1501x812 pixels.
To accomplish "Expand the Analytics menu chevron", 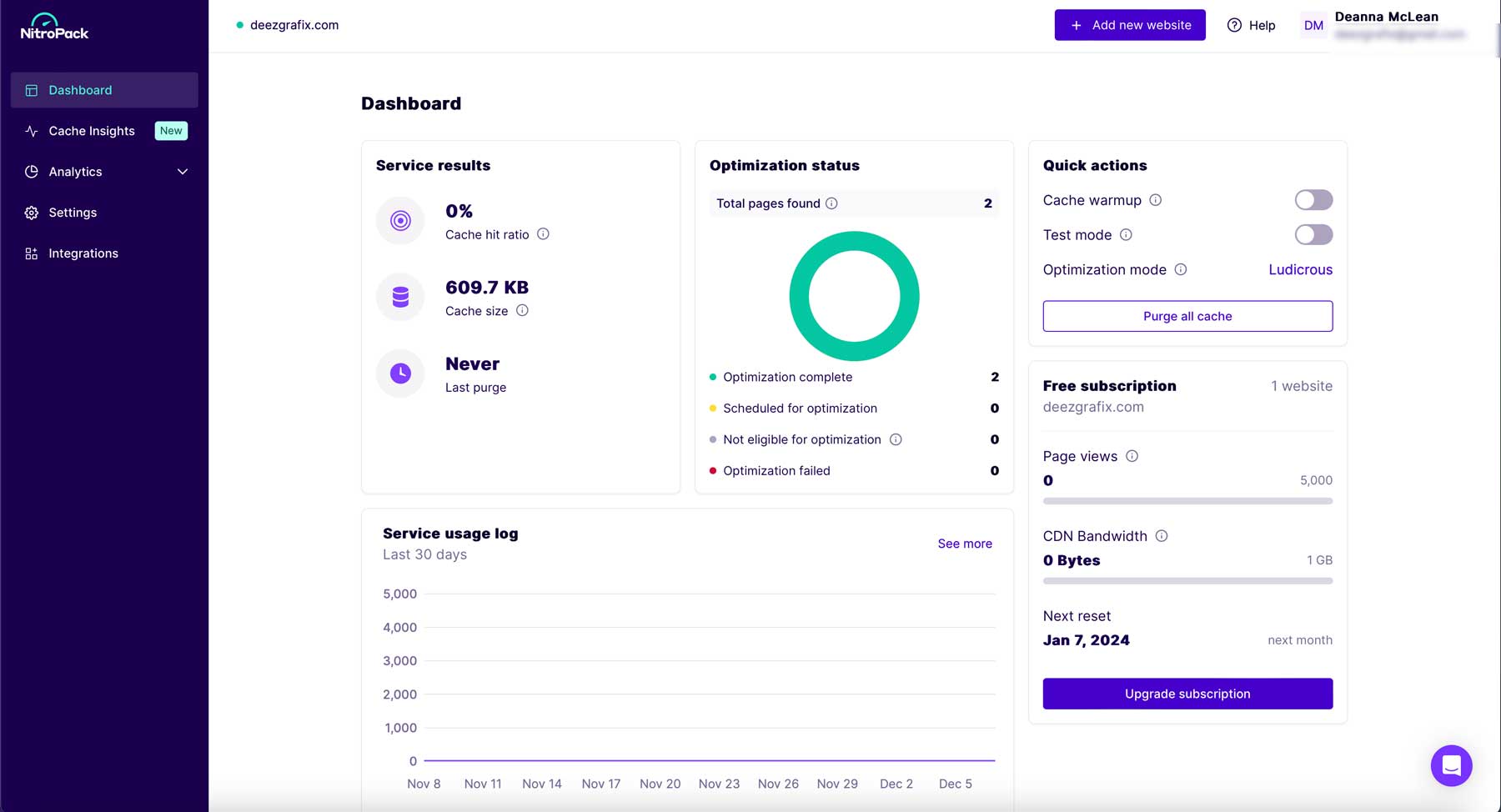I will (x=183, y=171).
